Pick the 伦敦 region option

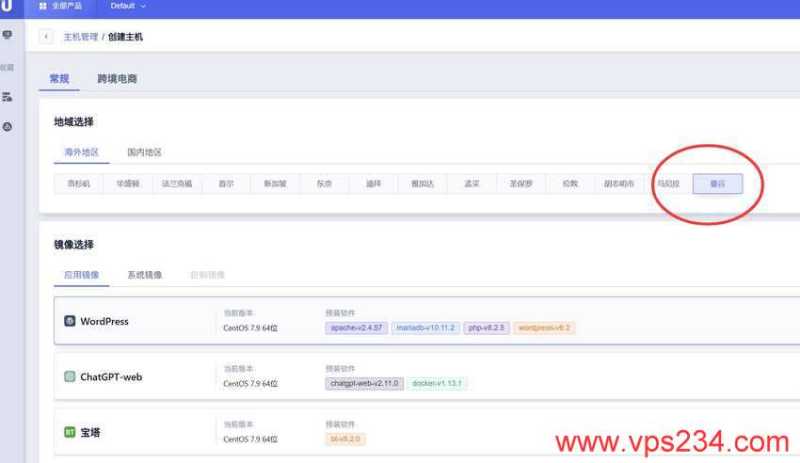(x=570, y=184)
